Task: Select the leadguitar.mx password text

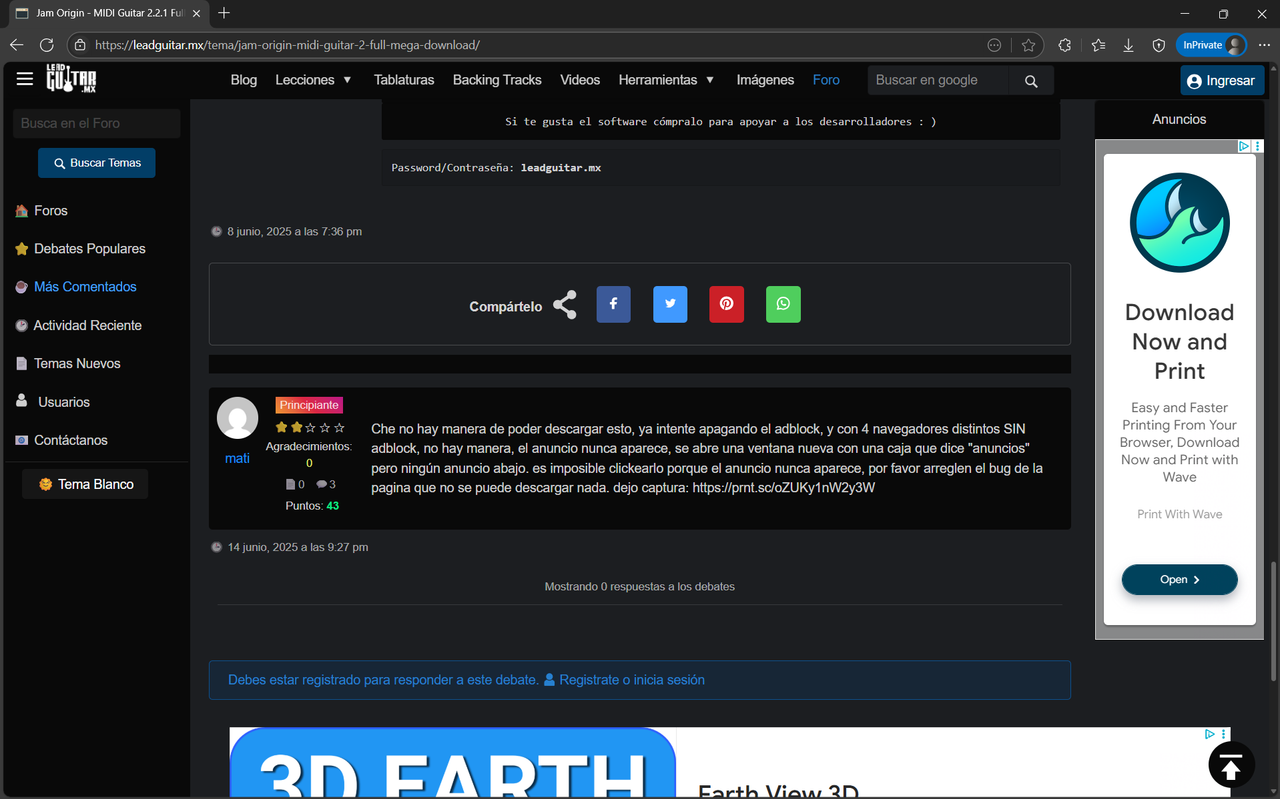Action: coord(561,168)
